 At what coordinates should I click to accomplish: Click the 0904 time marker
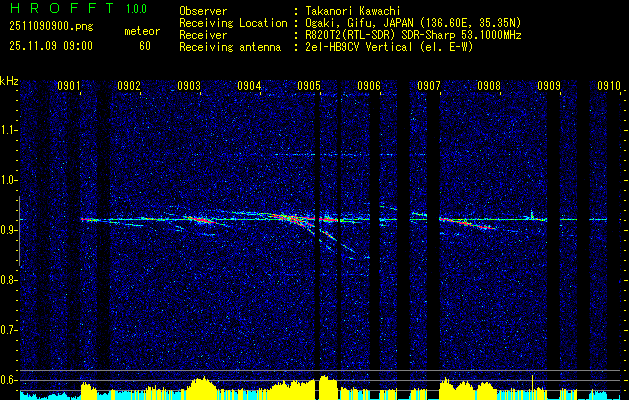click(x=249, y=85)
